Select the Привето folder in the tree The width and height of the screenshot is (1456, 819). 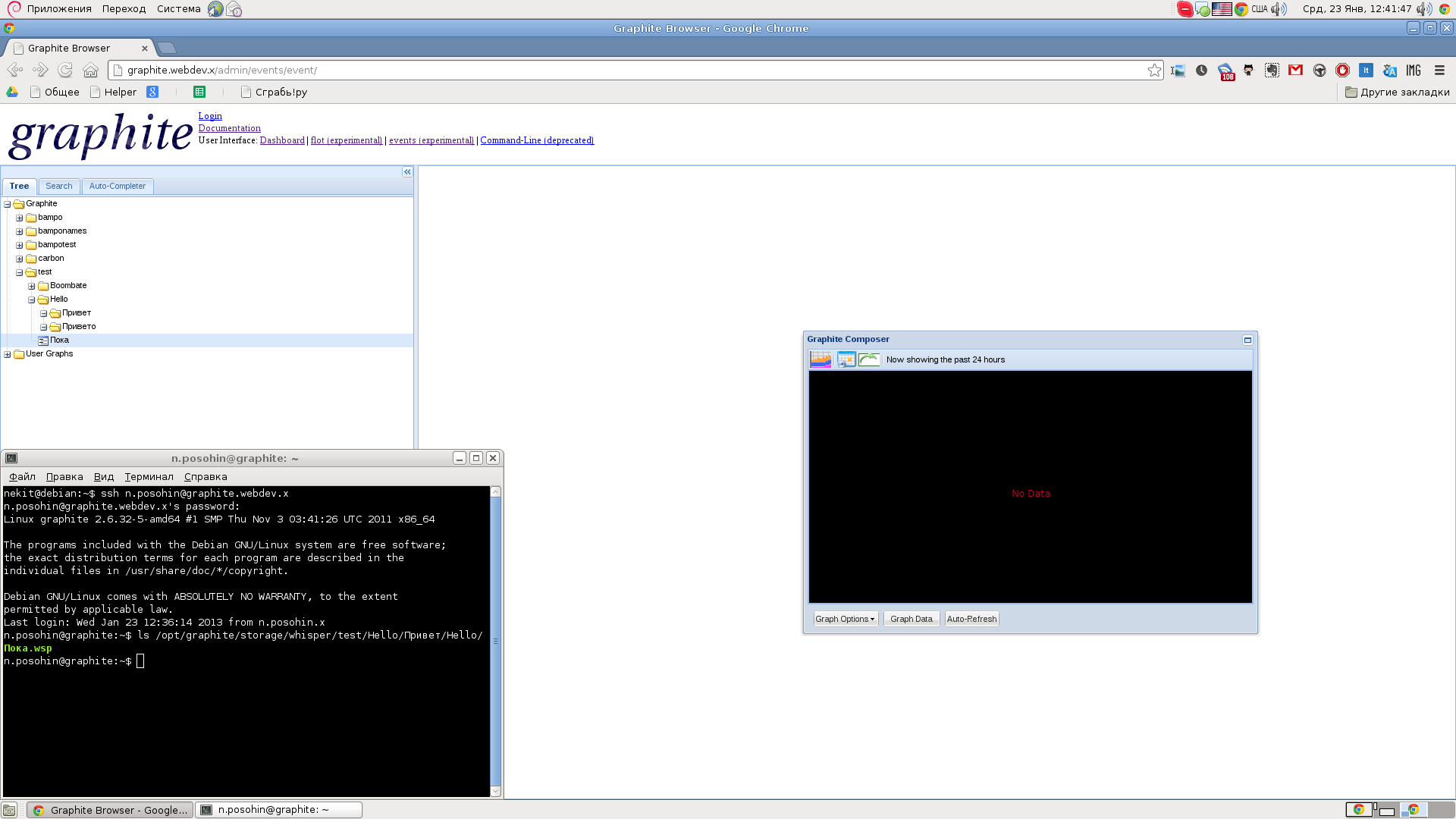79,327
